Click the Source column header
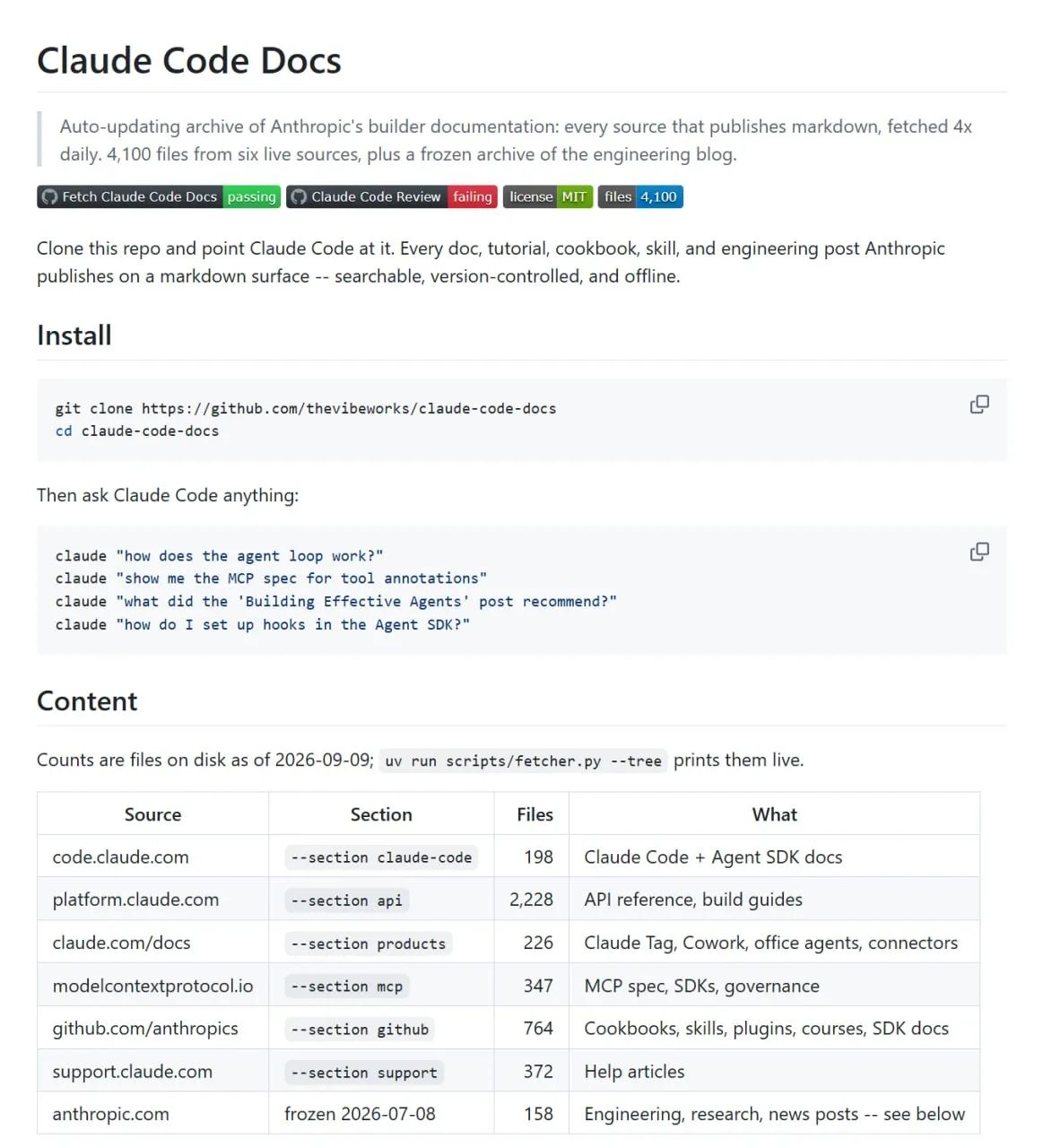The height and width of the screenshot is (1148, 1043). (152, 814)
